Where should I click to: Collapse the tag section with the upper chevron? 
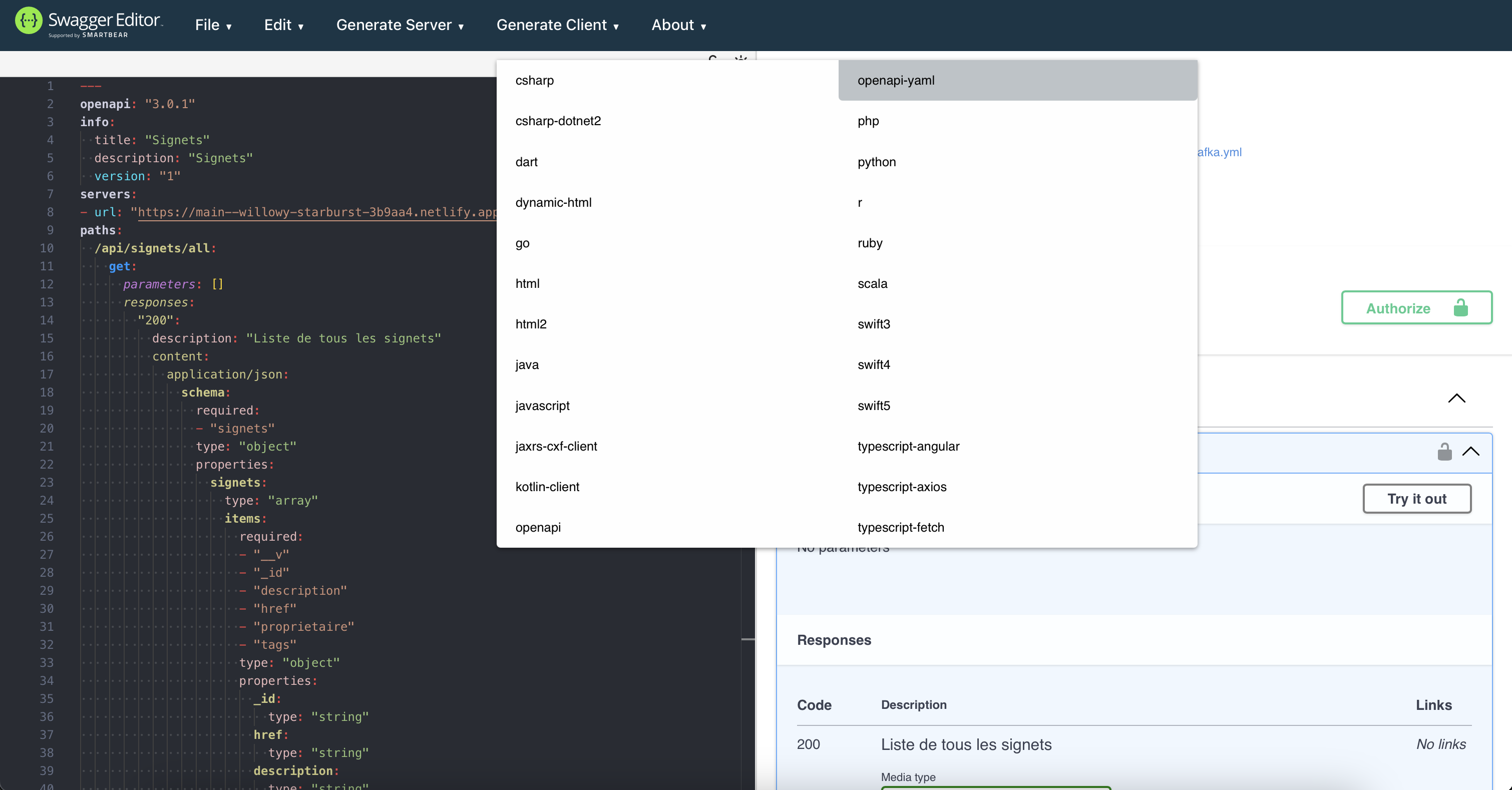1456,399
